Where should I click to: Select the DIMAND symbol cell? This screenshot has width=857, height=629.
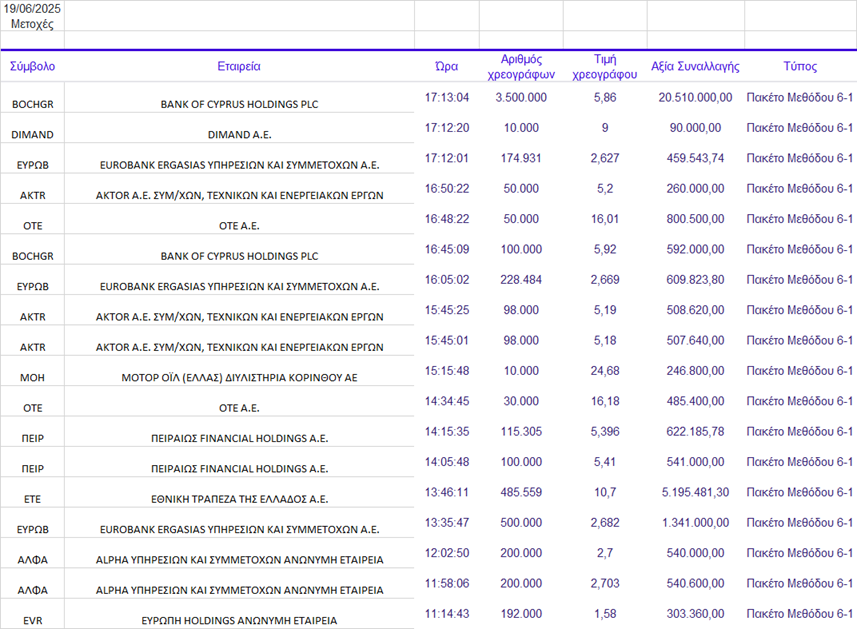point(32,134)
